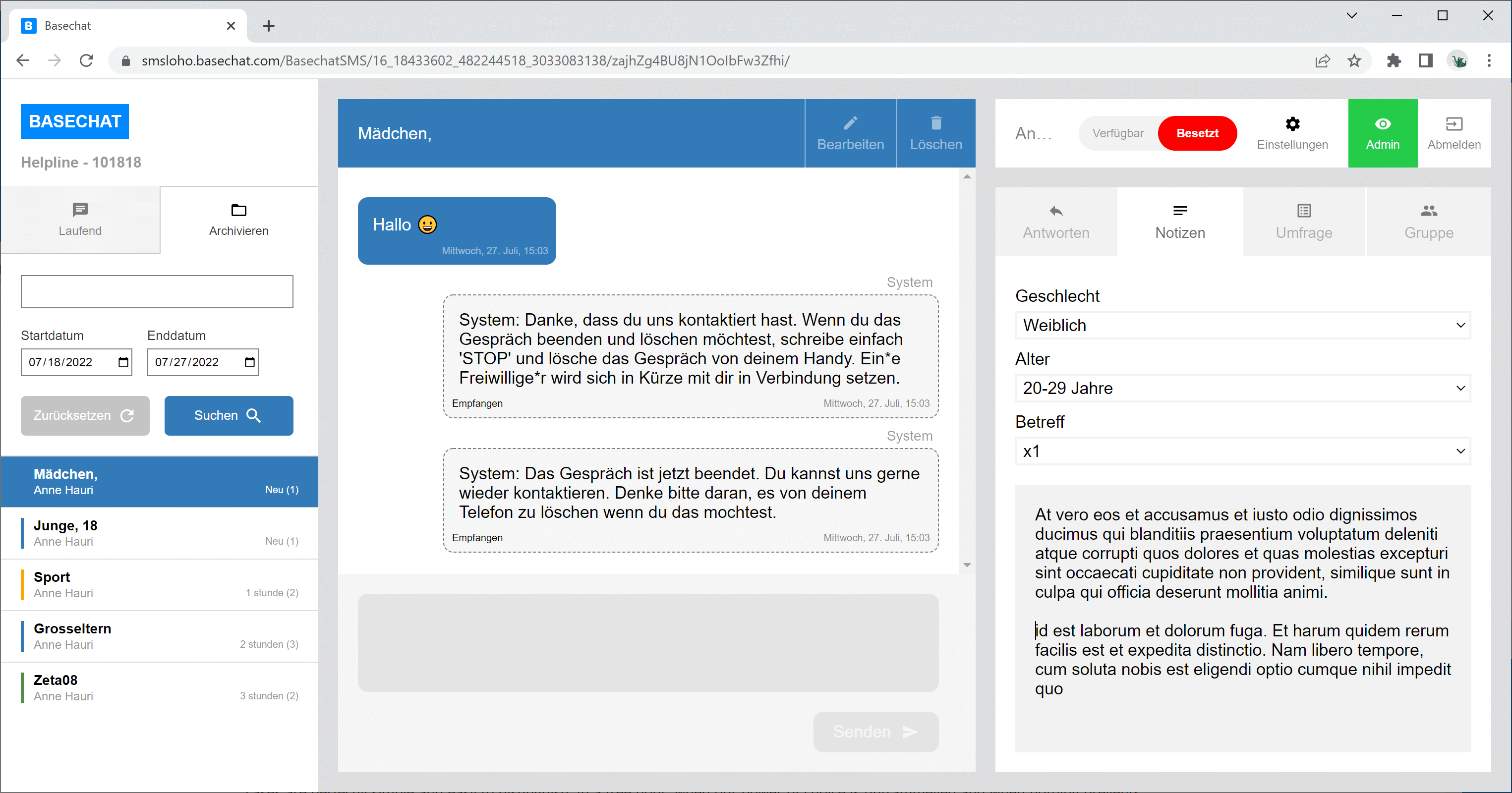Open calendar picker in Enddatum field
This screenshot has width=1512, height=793.
click(x=249, y=362)
